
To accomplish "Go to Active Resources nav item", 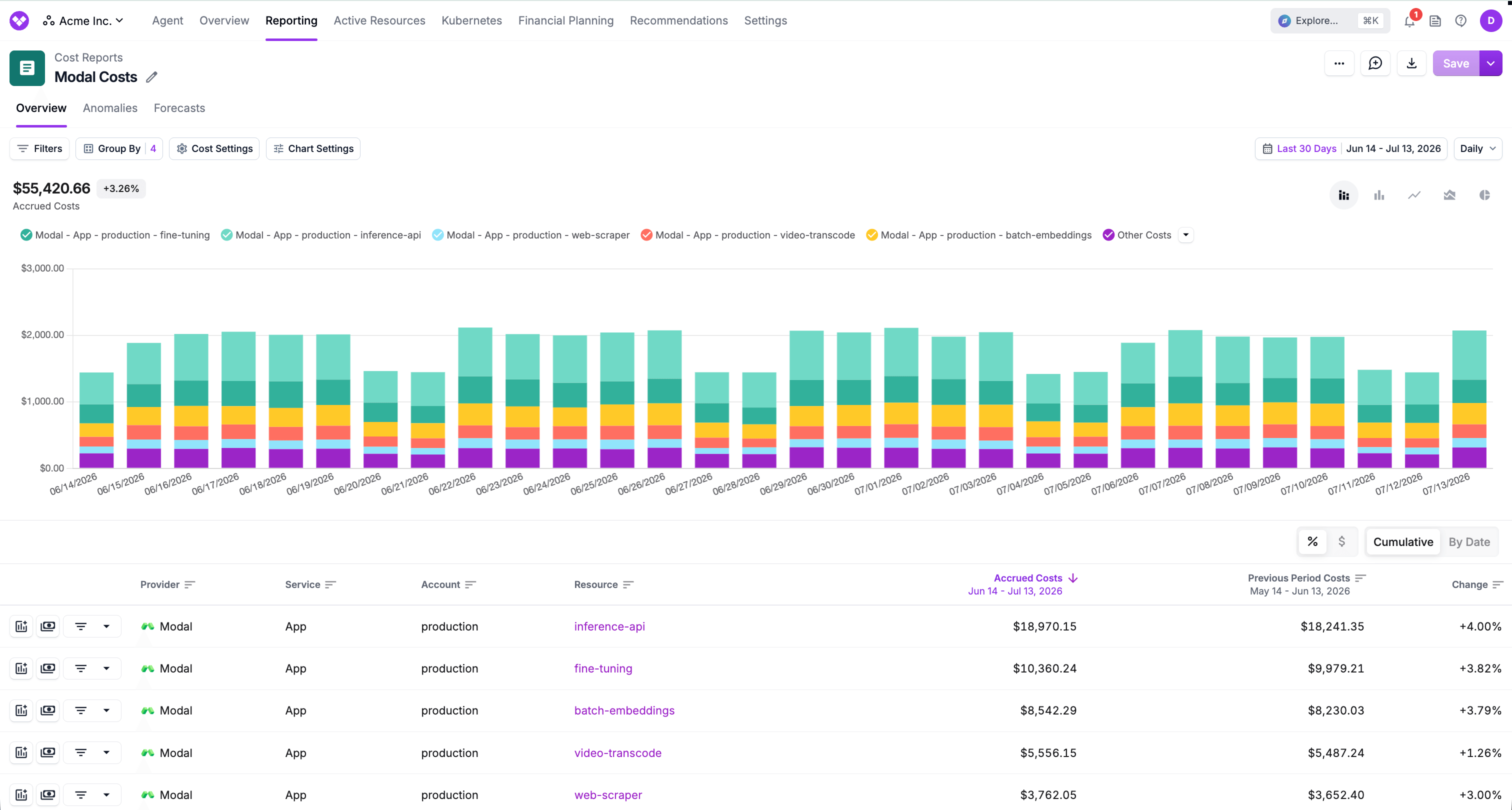I will click(379, 20).
